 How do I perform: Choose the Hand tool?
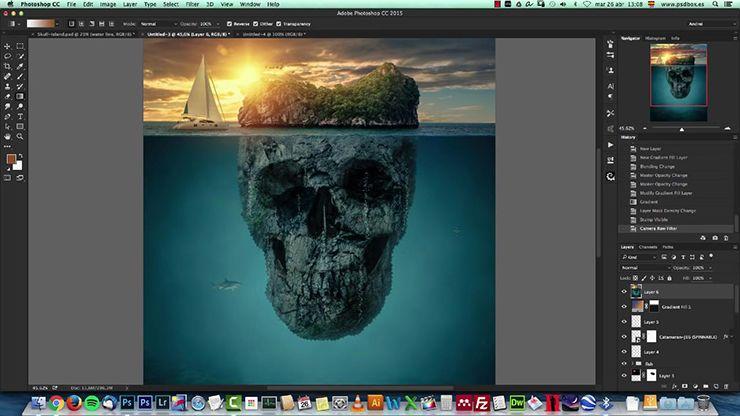pyautogui.click(x=7, y=136)
